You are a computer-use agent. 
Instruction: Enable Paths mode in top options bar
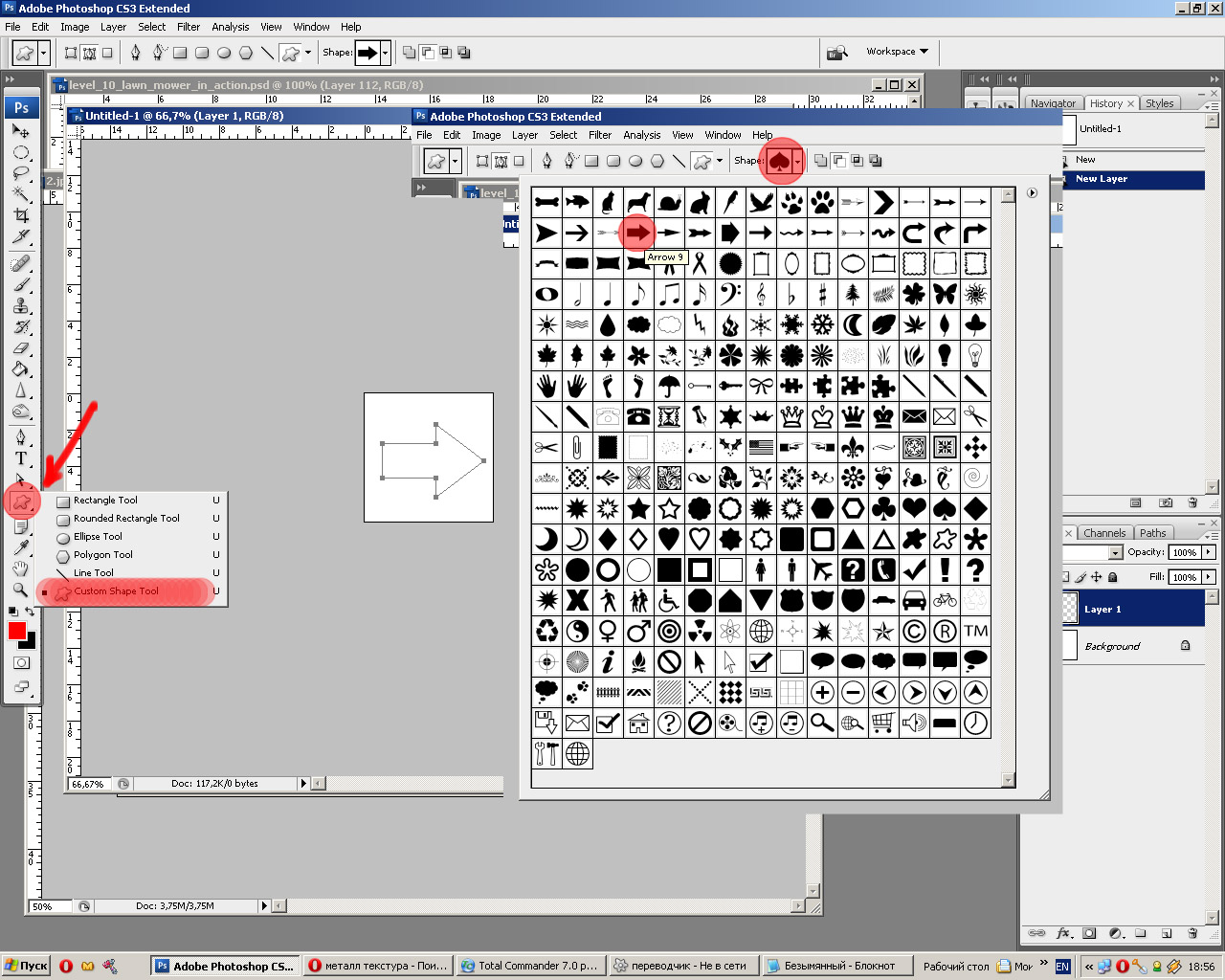(89, 53)
